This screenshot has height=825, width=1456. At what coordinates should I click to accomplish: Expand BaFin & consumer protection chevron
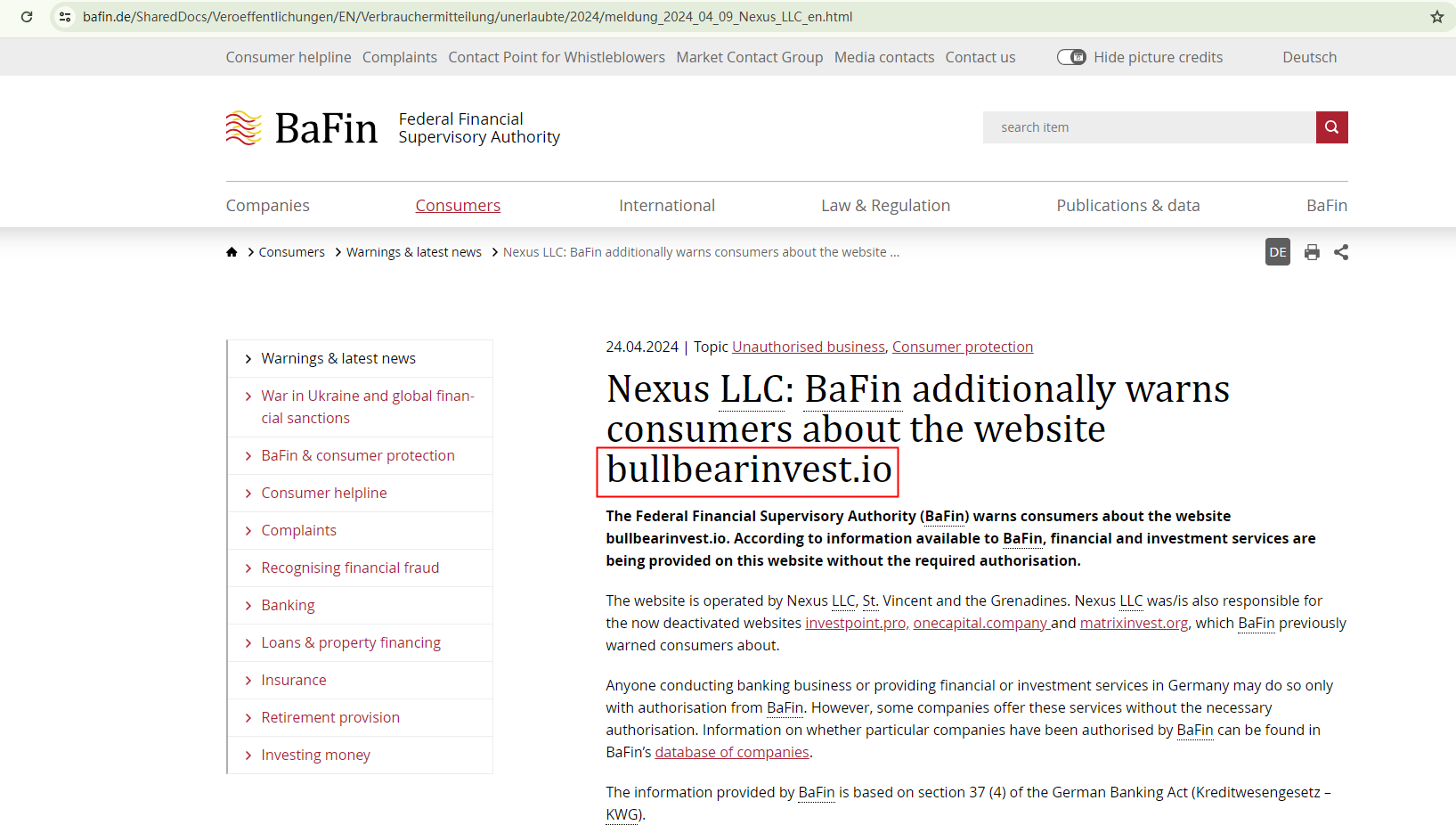[248, 456]
